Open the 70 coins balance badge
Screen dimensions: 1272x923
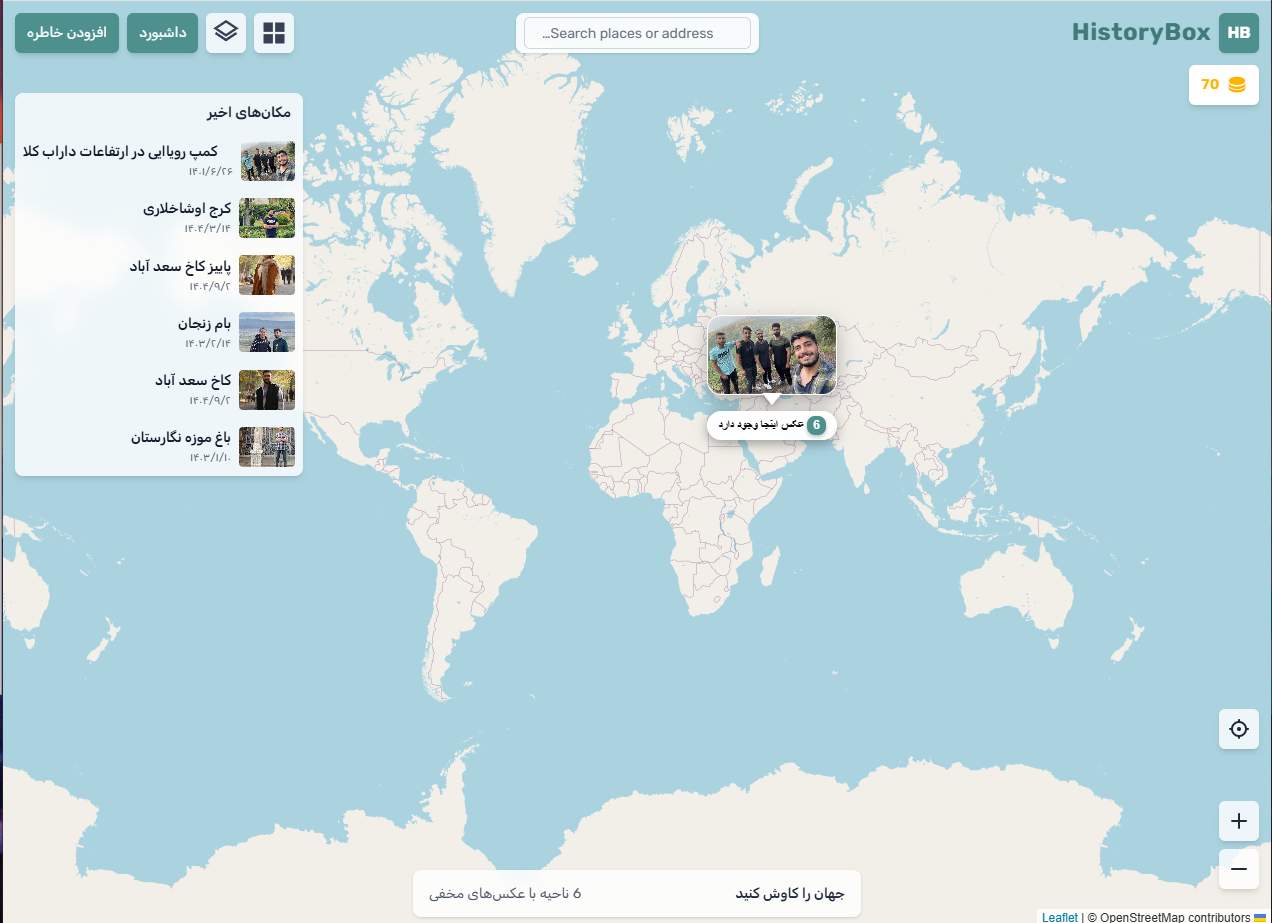coord(1223,85)
